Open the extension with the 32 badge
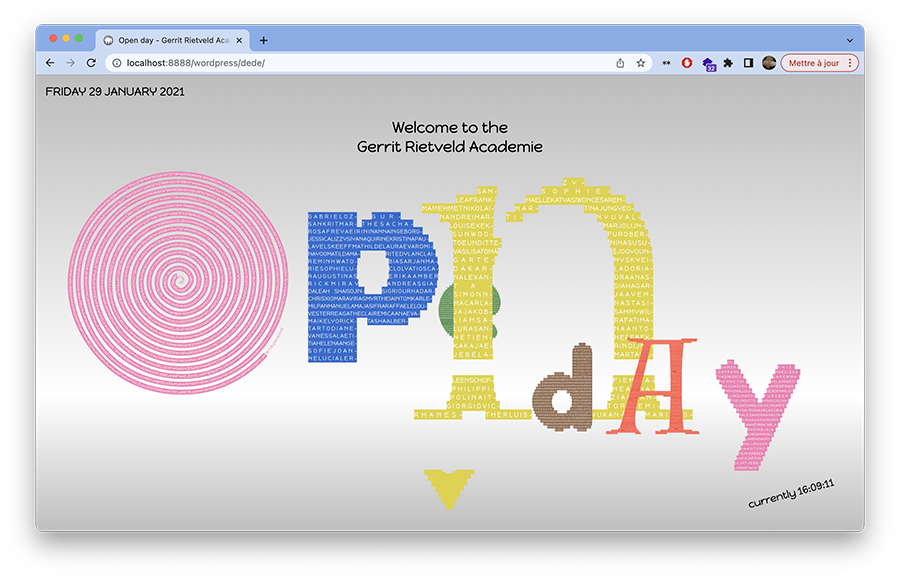This screenshot has width=900, height=579. click(x=708, y=64)
